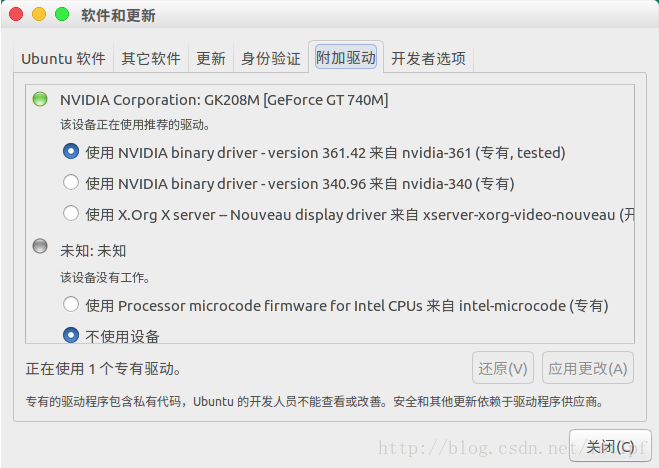Image resolution: width=659 pixels, height=468 pixels.
Task: Click the red window close button
Action: [16, 15]
